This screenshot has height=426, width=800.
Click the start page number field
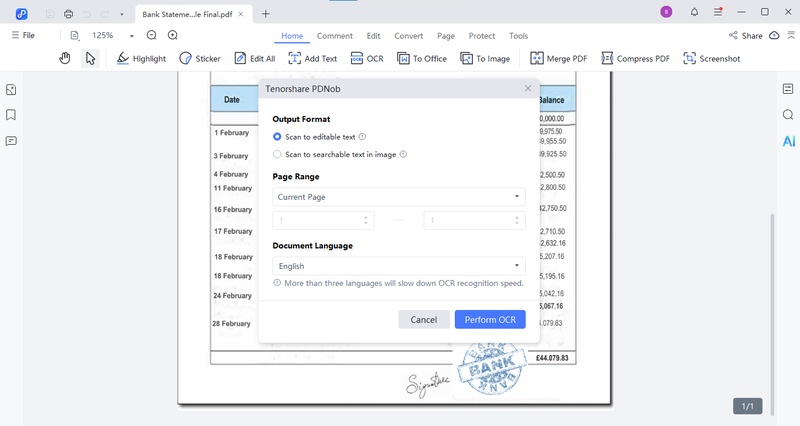pos(320,221)
